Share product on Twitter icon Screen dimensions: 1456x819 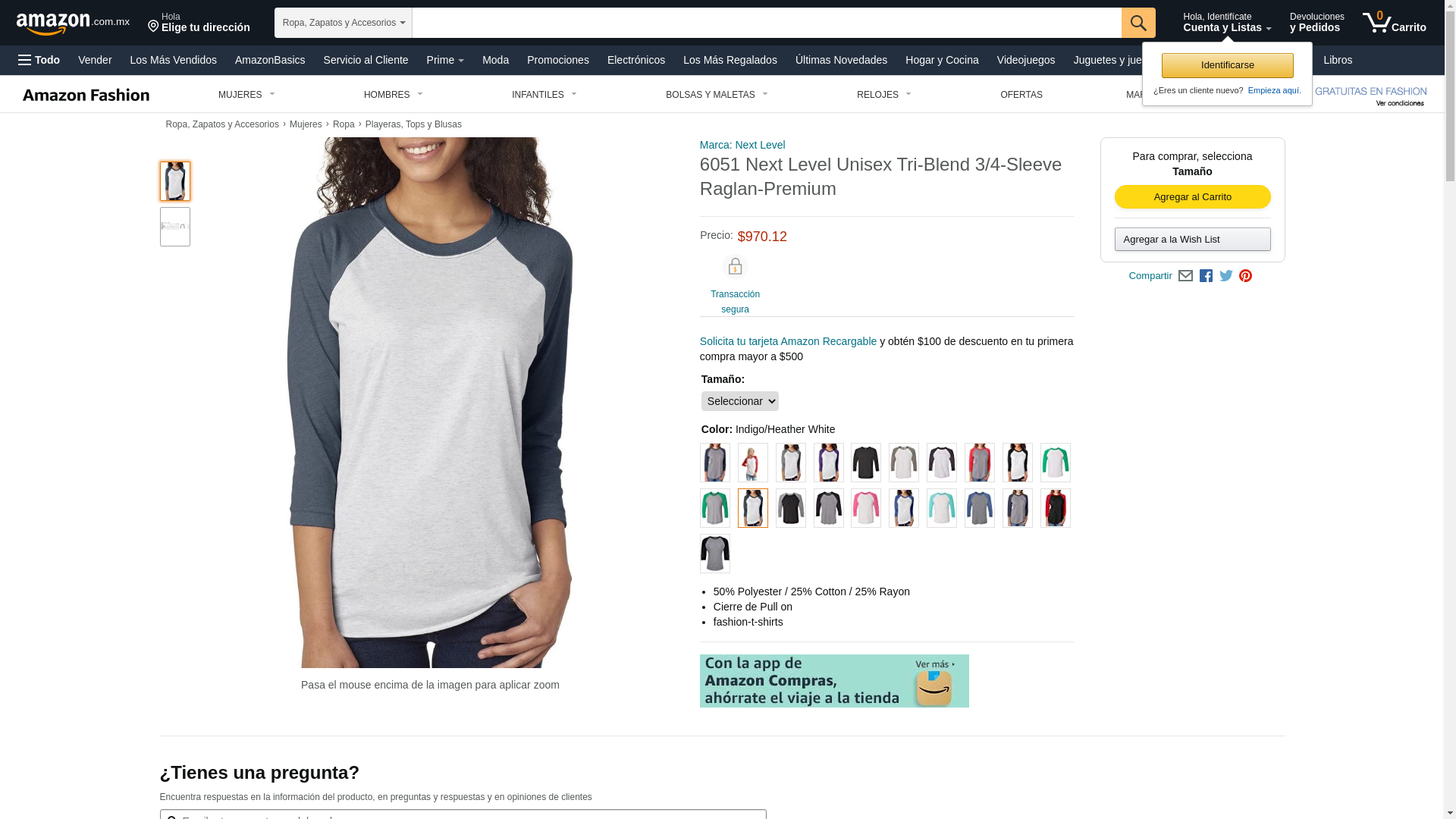point(1225,276)
